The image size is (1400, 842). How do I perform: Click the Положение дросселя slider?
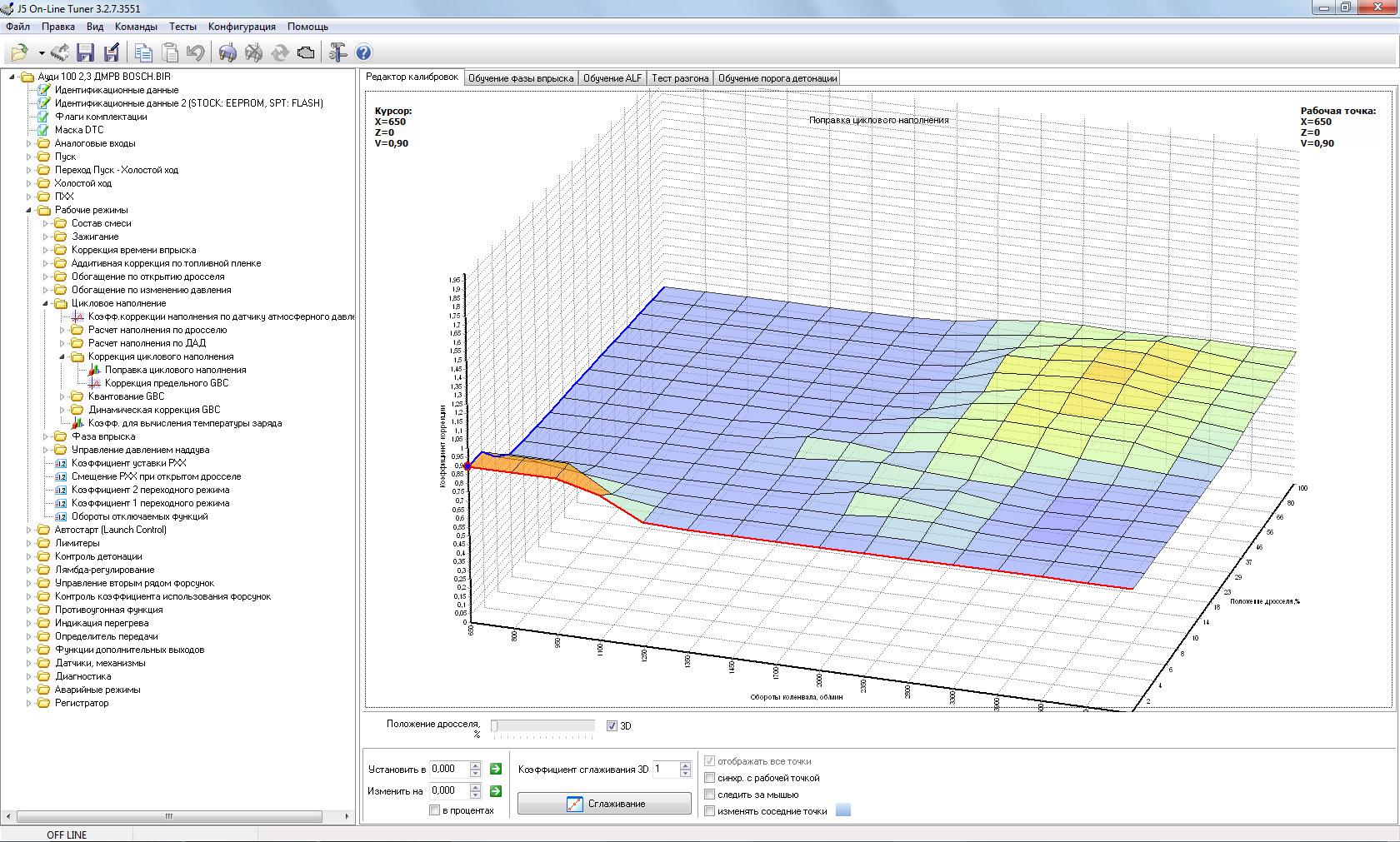click(x=542, y=726)
